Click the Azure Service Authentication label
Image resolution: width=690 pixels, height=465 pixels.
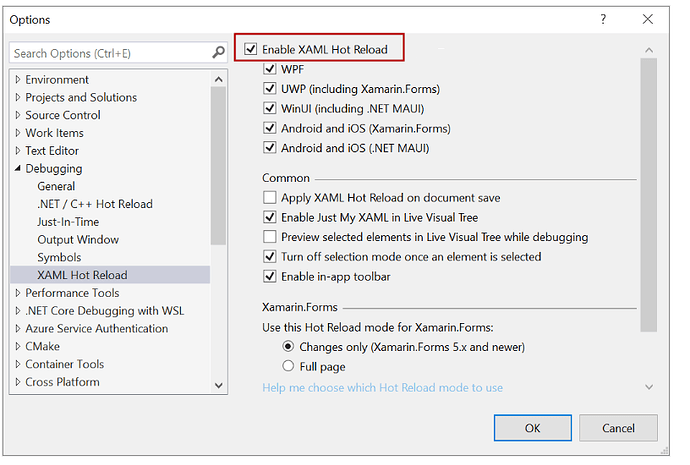click(x=96, y=329)
